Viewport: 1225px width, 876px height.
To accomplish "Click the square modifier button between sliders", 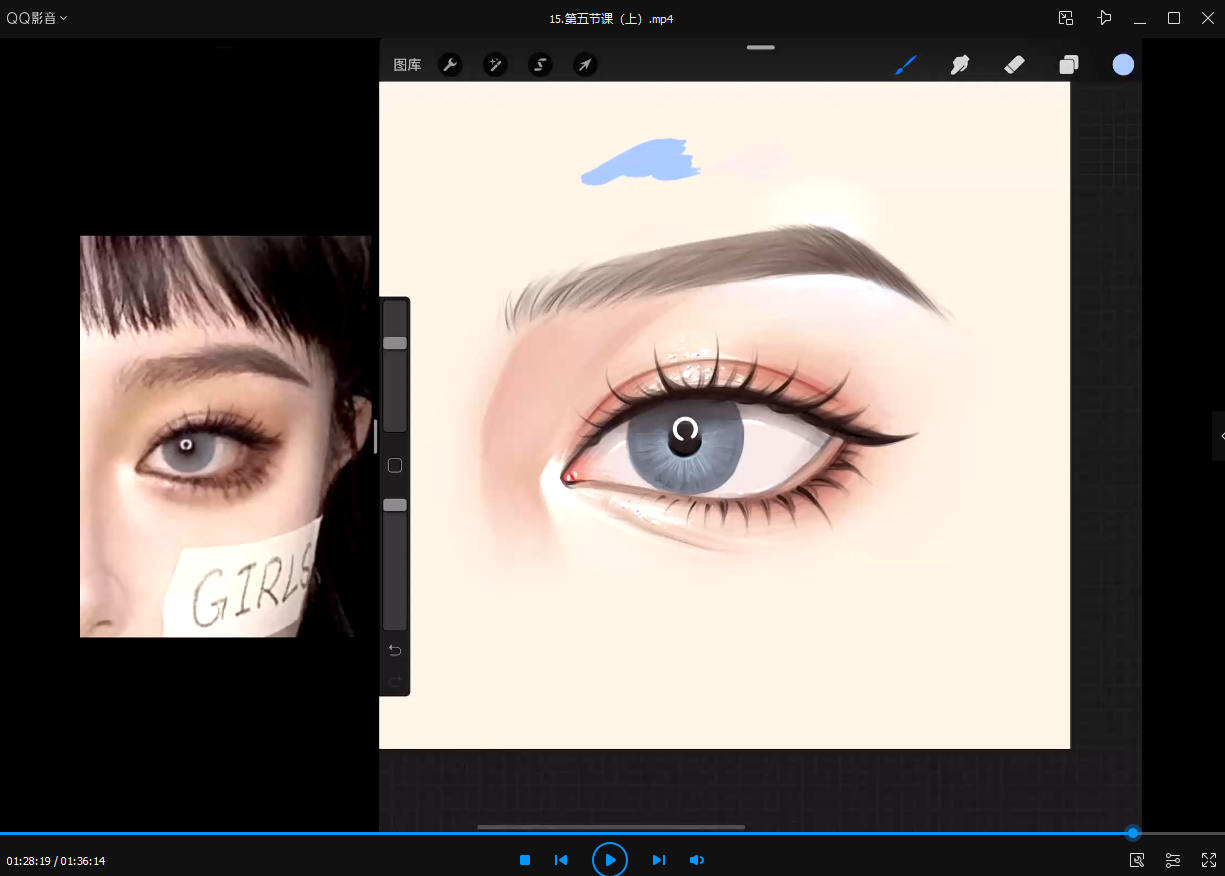I will 395,466.
